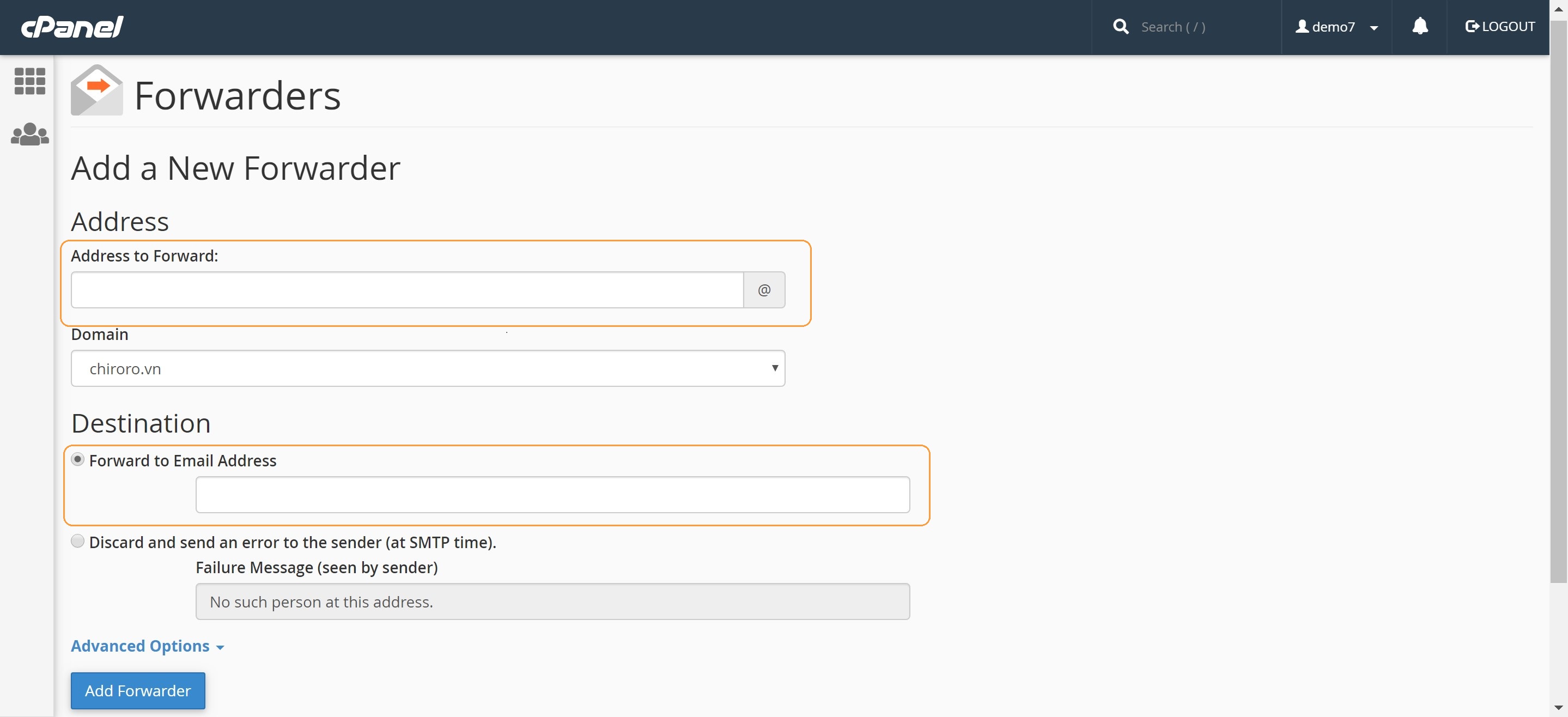Expand Advanced Options
1568x717 pixels.
(147, 646)
